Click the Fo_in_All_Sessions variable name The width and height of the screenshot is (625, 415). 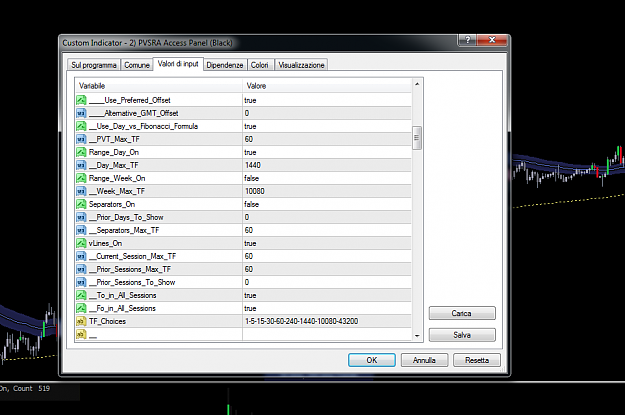click(x=122, y=308)
